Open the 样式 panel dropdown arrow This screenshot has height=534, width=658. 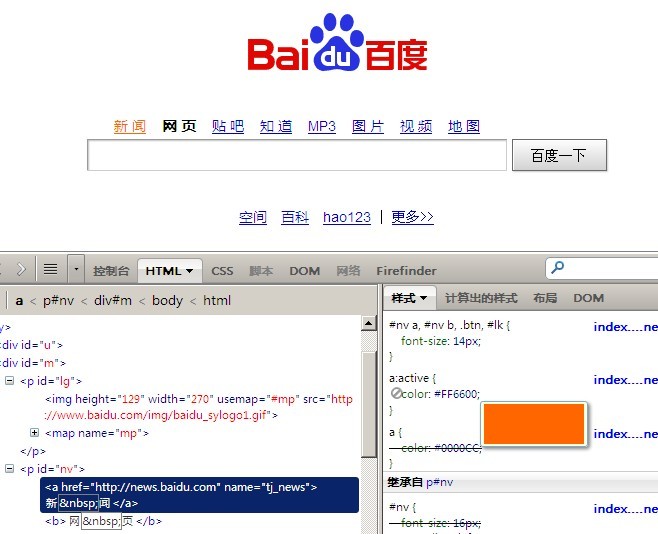[423, 298]
